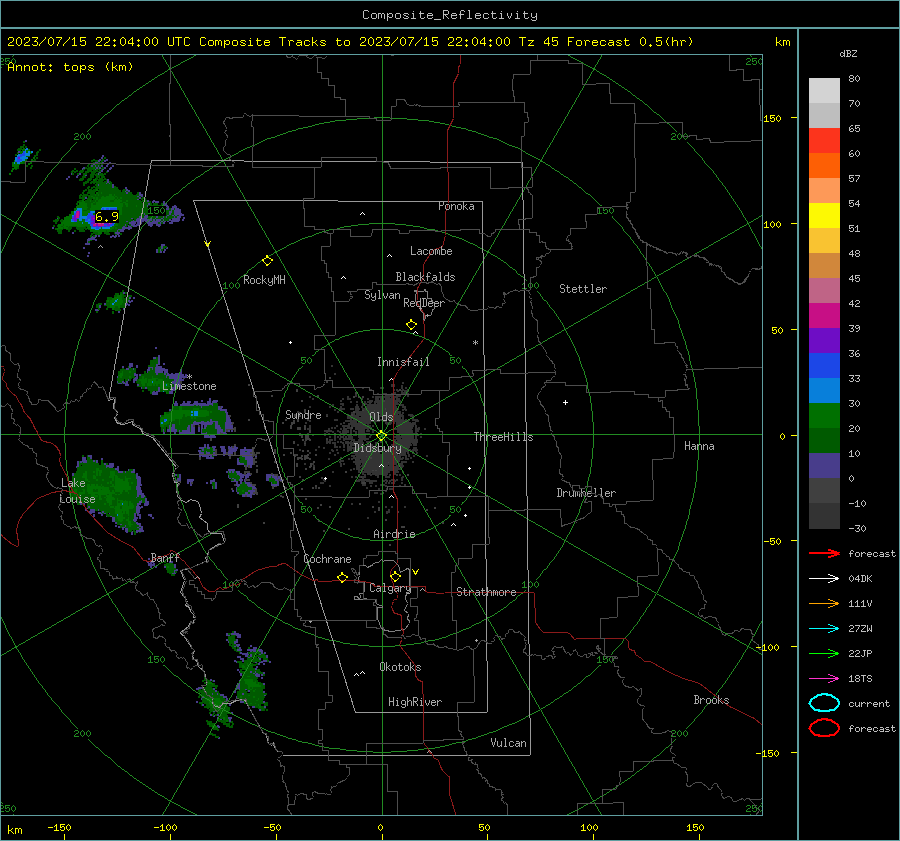Pick the red 65 dBZ color swatch
This screenshot has width=900, height=841.
click(x=824, y=140)
